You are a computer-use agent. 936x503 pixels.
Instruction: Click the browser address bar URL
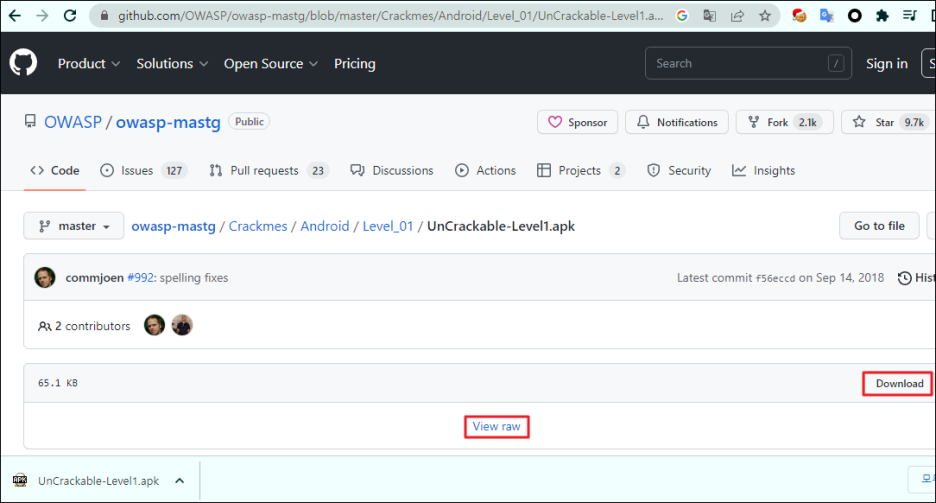390,16
